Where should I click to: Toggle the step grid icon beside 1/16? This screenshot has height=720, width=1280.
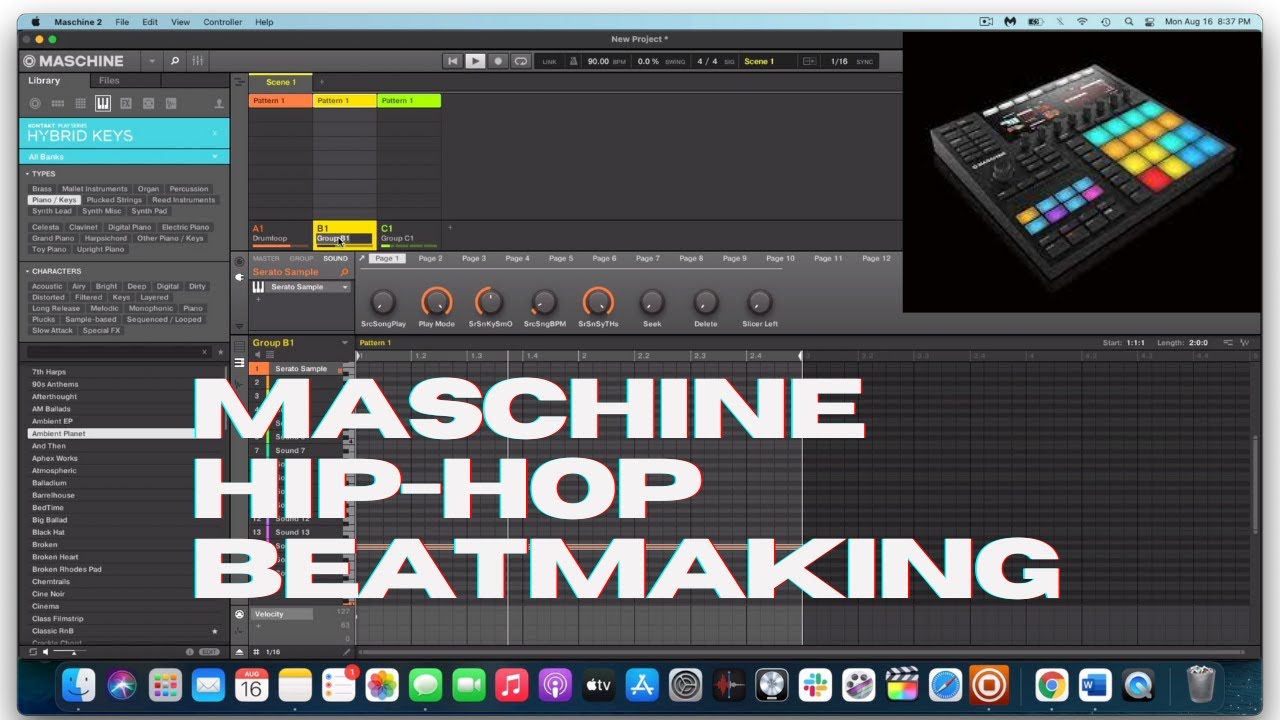click(x=256, y=652)
